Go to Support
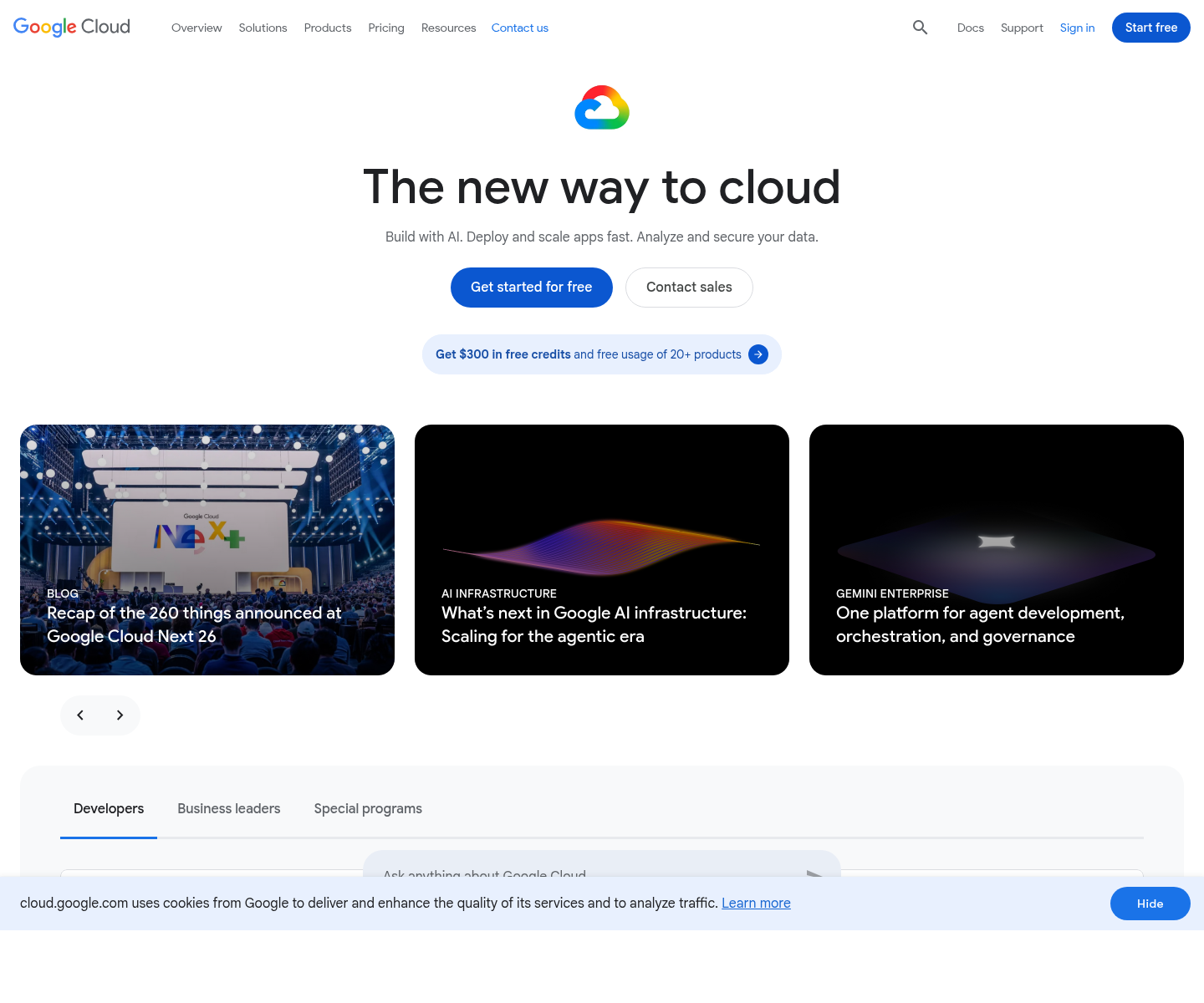1204x1003 pixels. coord(1022,28)
